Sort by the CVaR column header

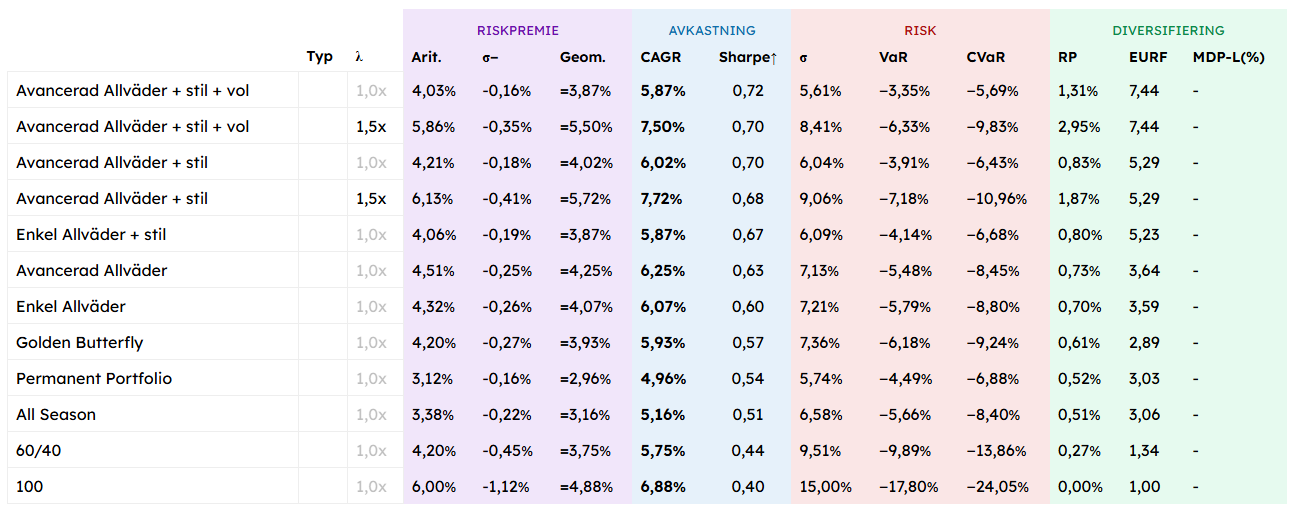tap(985, 57)
